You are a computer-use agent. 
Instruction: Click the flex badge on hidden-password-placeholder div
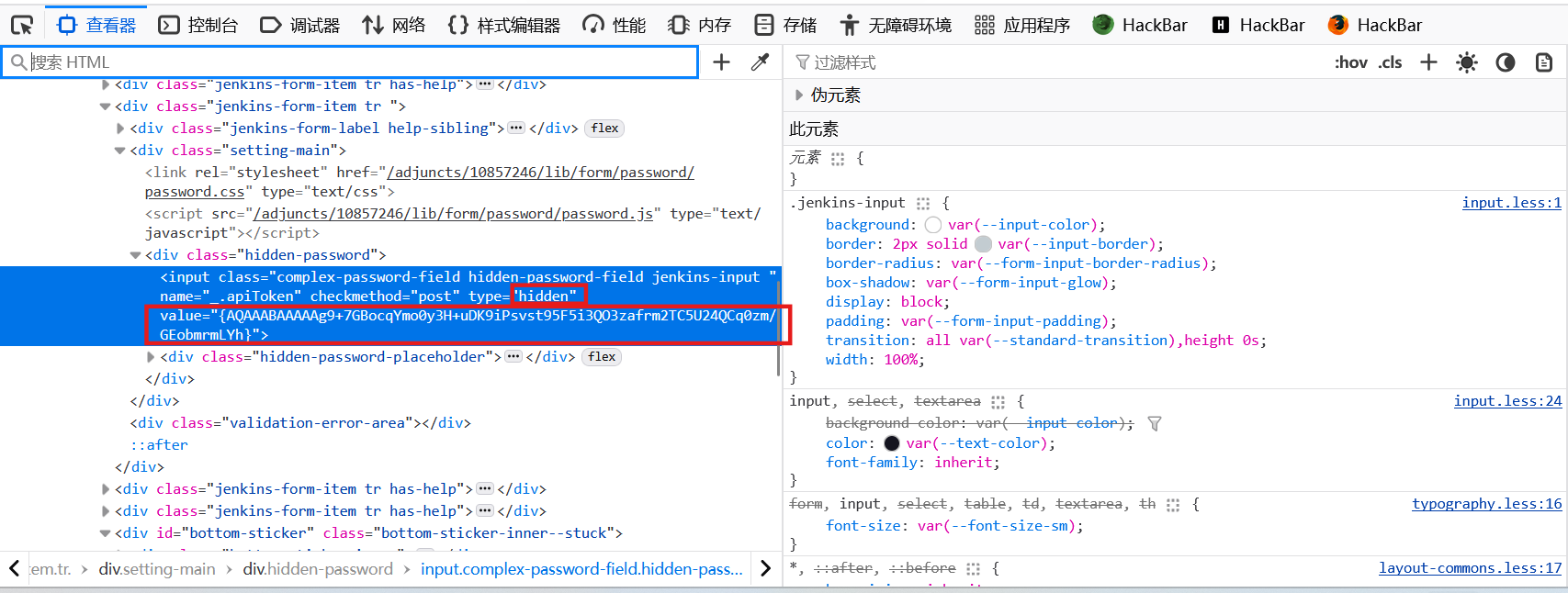tap(602, 357)
